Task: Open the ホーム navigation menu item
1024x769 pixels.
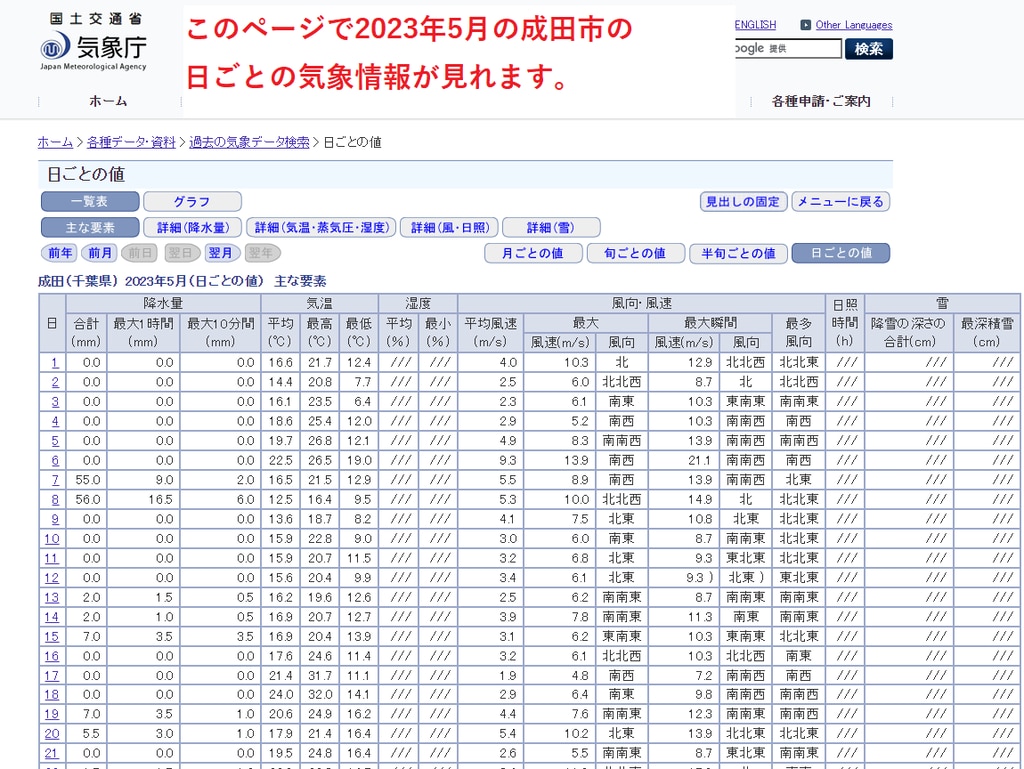Action: click(x=108, y=101)
